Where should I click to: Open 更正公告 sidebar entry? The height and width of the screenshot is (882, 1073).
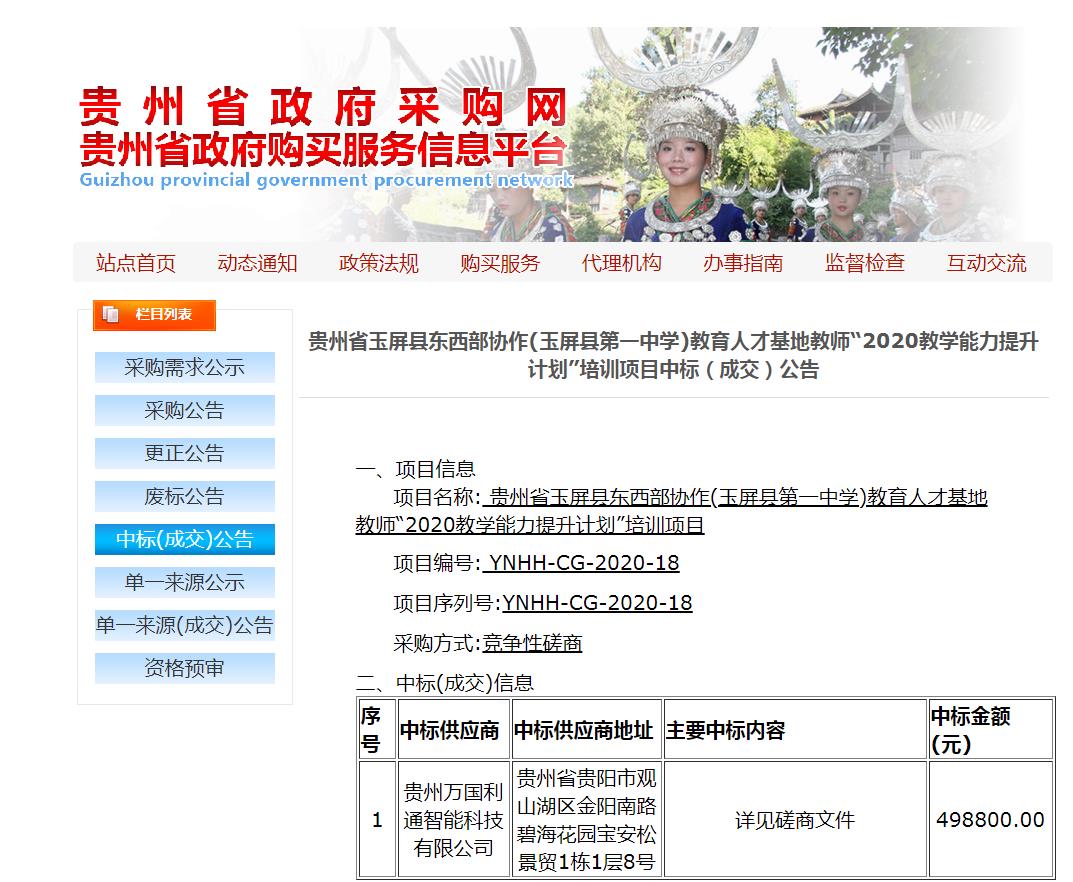pyautogui.click(x=184, y=453)
